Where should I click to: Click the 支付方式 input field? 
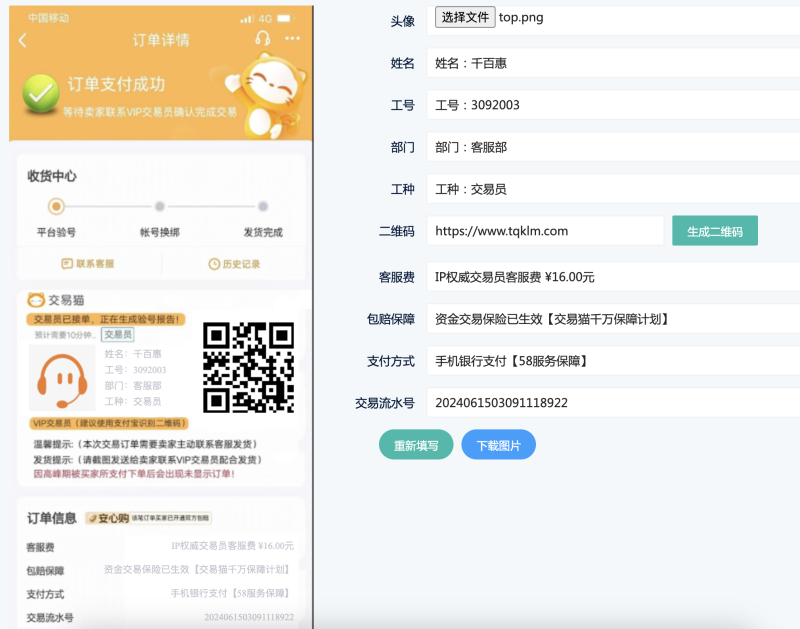click(x=613, y=361)
